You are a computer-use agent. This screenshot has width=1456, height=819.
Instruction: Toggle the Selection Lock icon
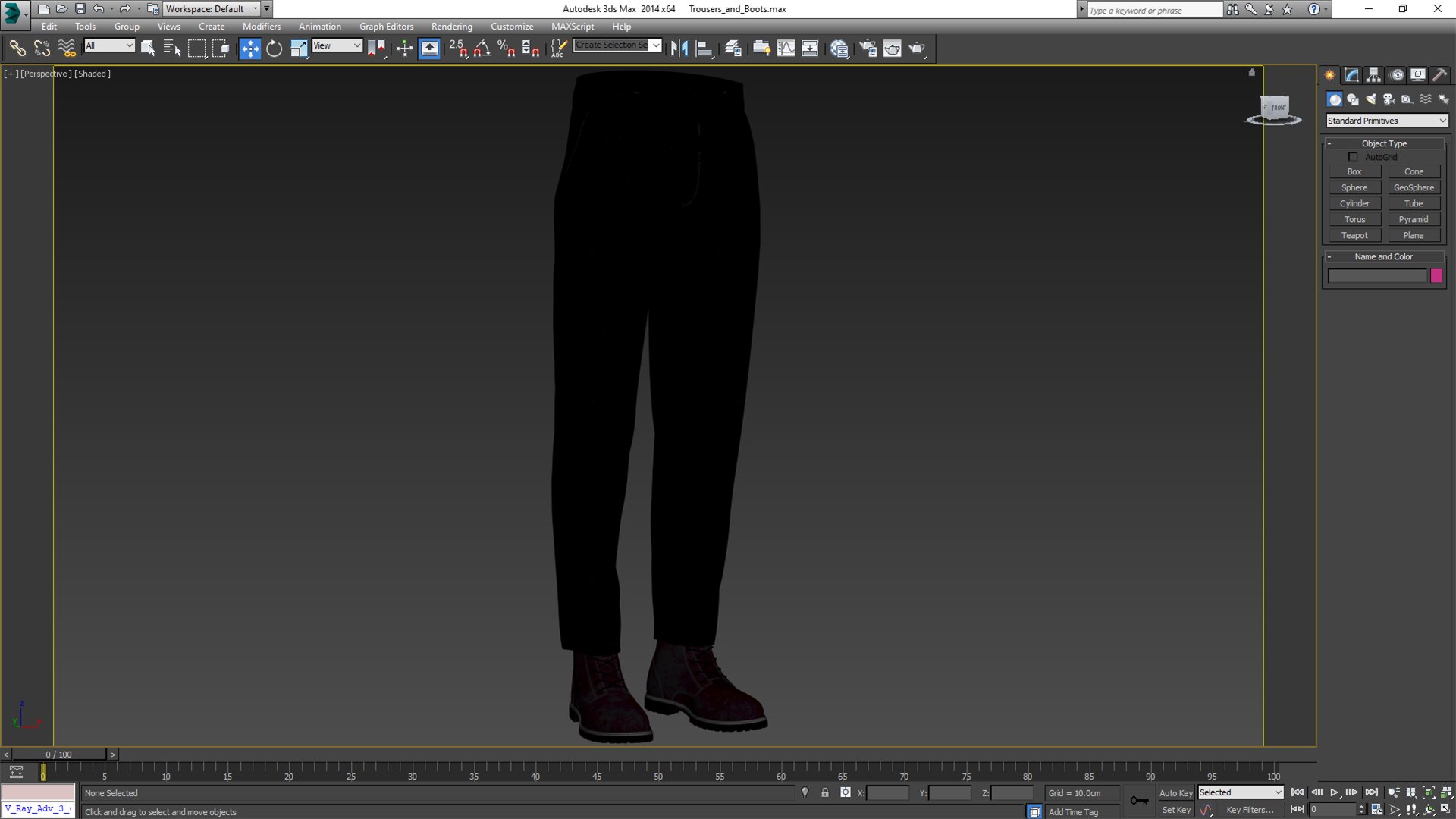(x=825, y=792)
